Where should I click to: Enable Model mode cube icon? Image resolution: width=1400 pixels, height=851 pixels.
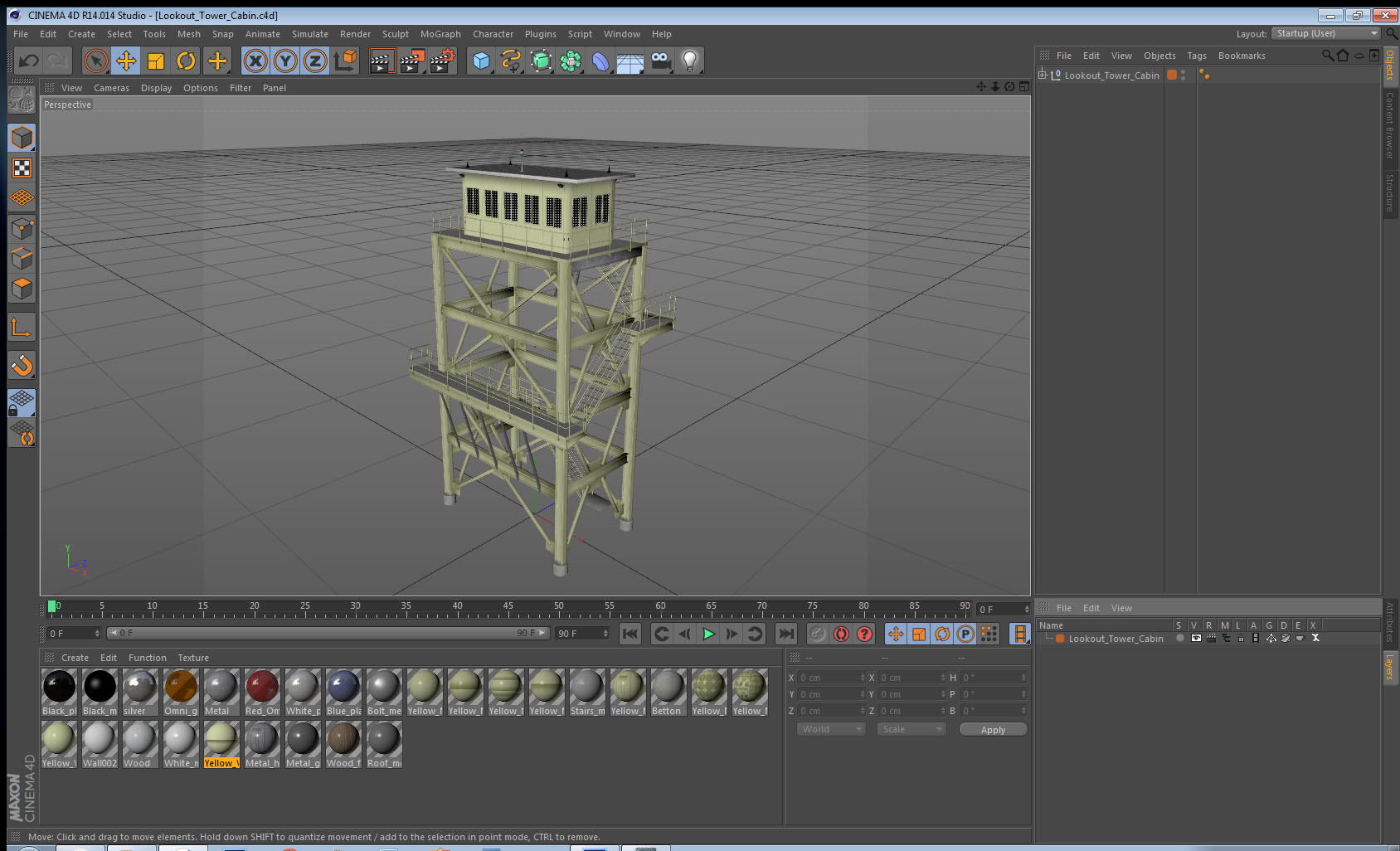(x=22, y=138)
